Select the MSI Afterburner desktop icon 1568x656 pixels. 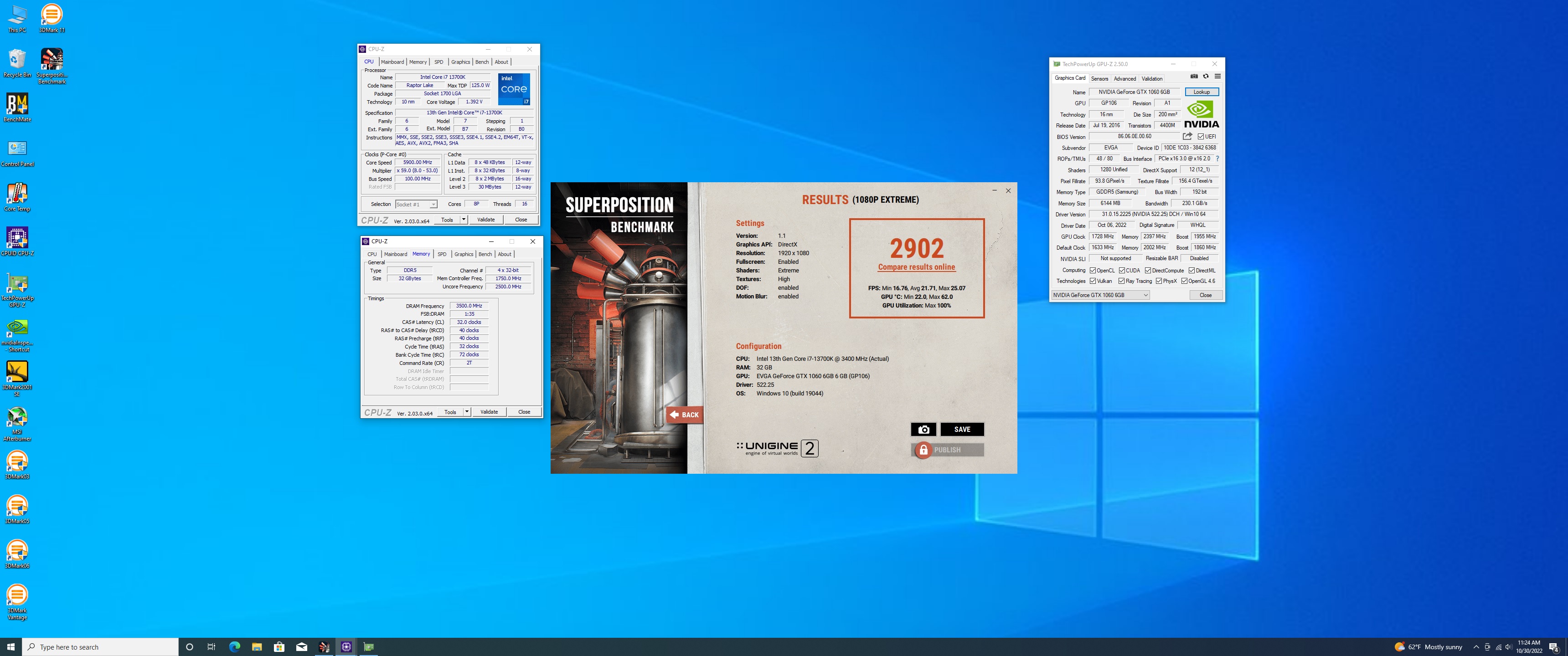pos(17,424)
